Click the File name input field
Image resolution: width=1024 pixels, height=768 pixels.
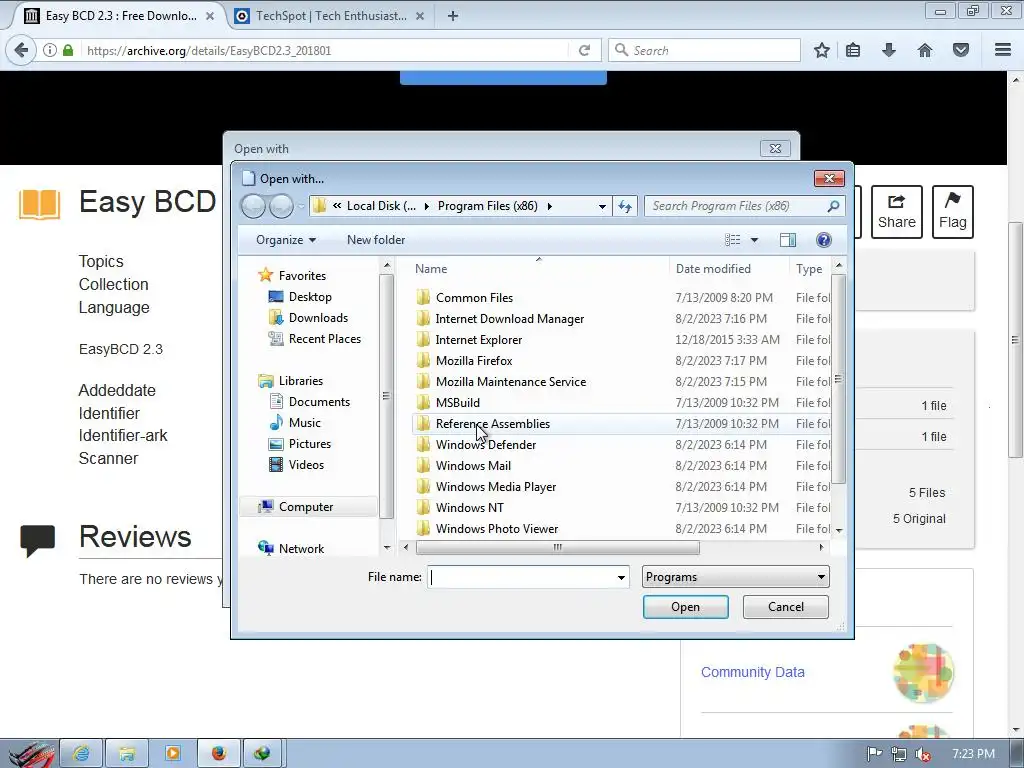pos(521,577)
